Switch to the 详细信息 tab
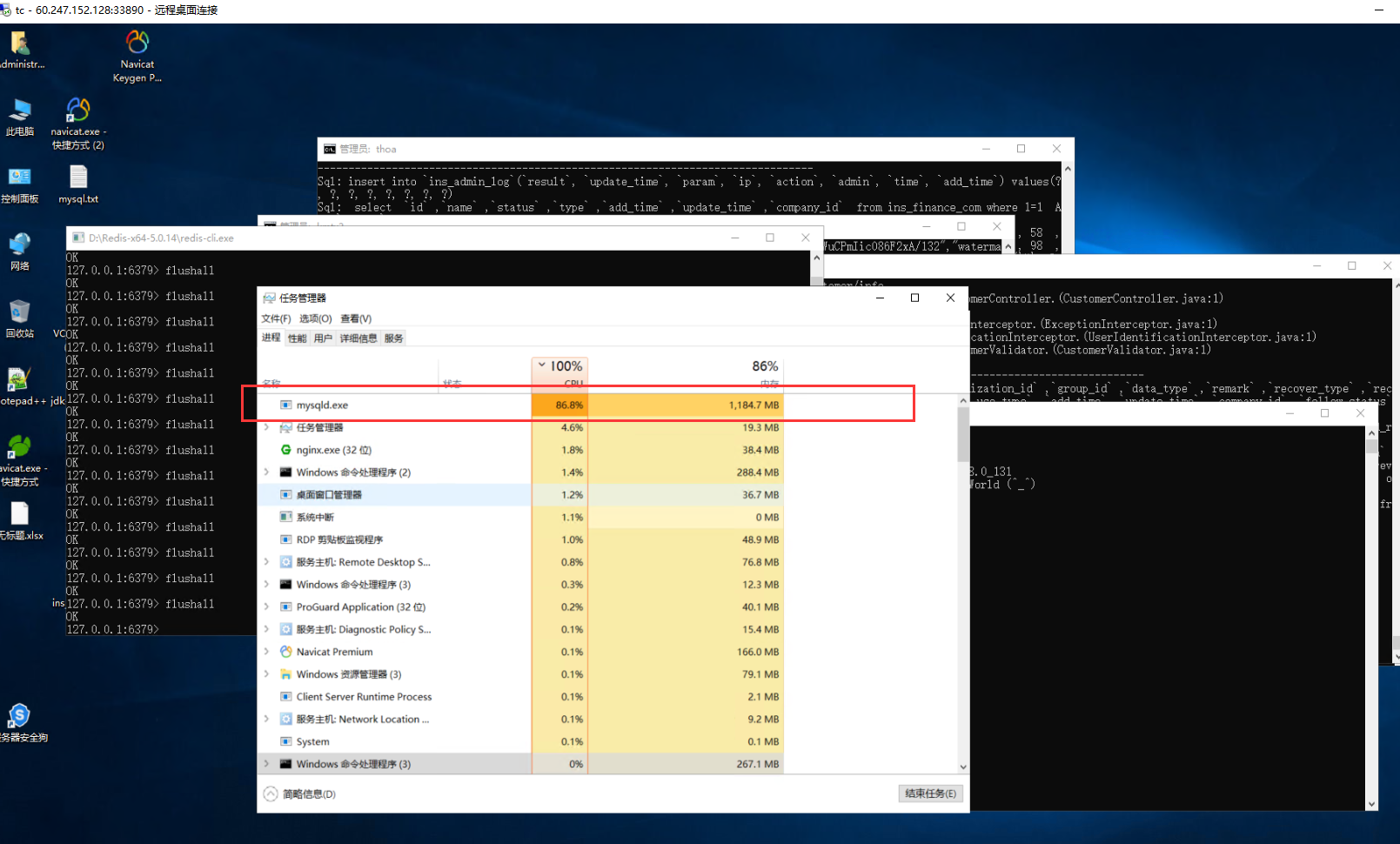Screen dimensions: 1400x844 (x=358, y=338)
